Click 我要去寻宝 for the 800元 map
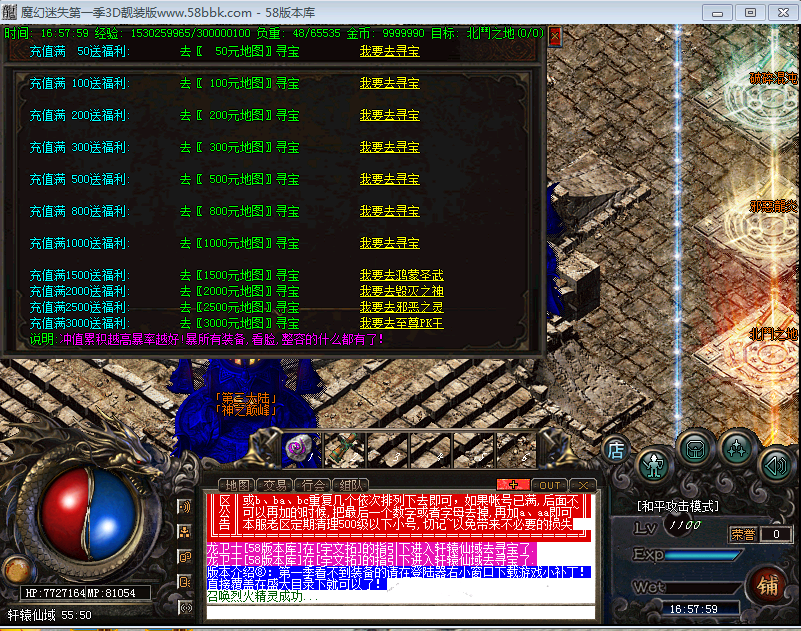Image resolution: width=801 pixels, height=631 pixels. [390, 211]
